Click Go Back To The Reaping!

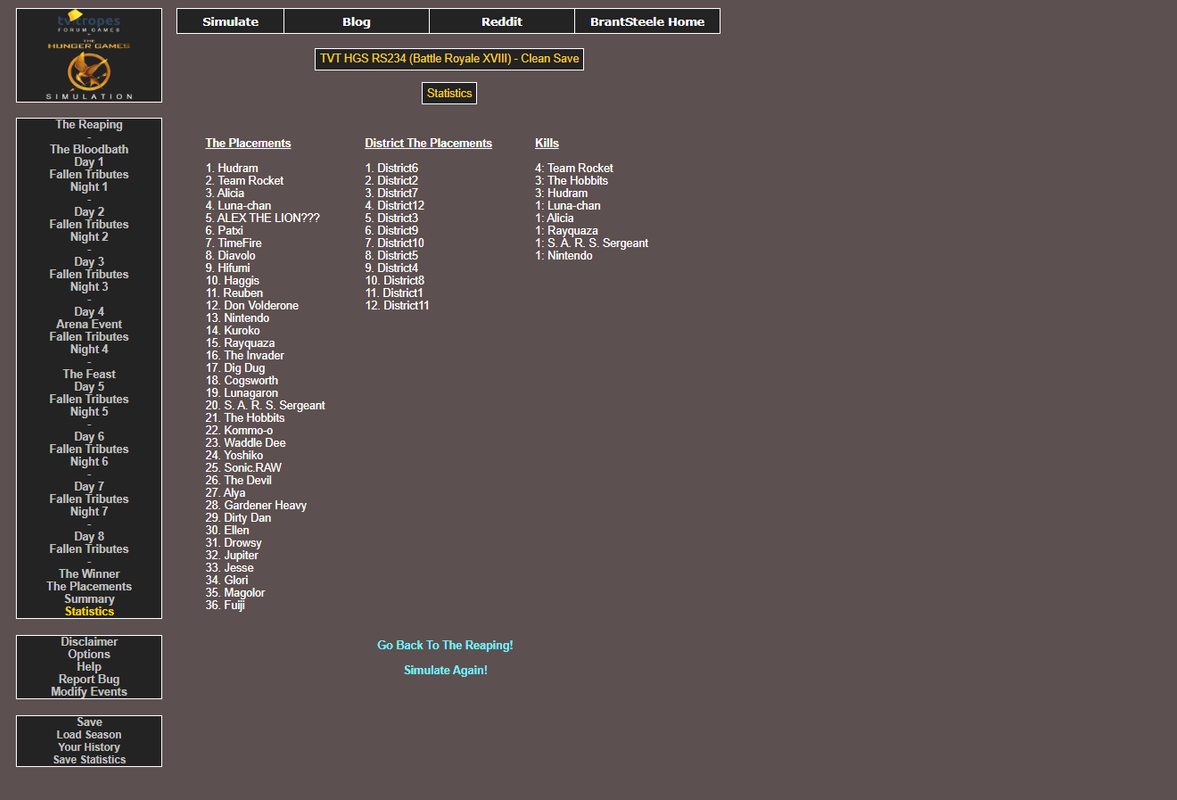coord(445,645)
